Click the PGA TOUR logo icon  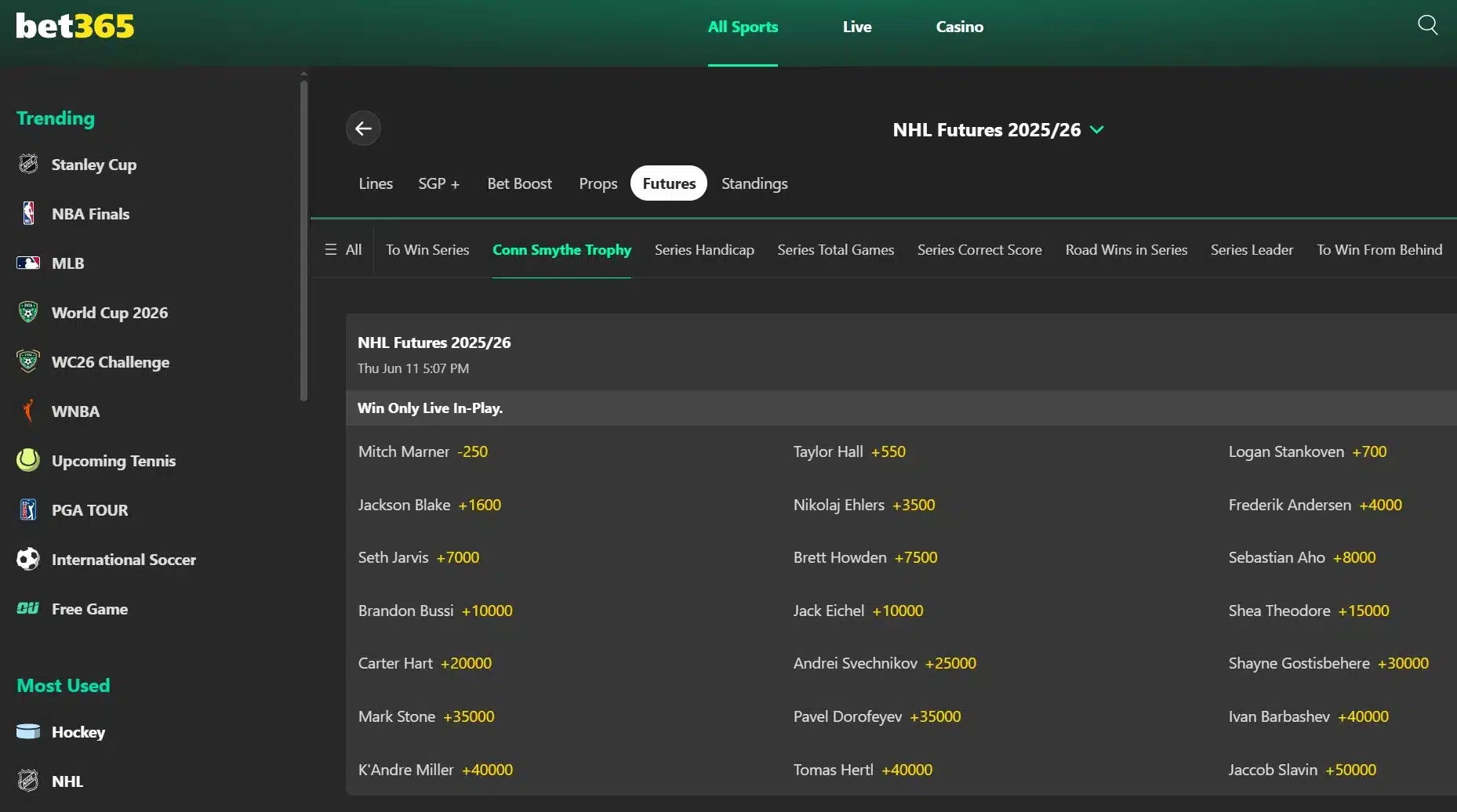[28, 509]
